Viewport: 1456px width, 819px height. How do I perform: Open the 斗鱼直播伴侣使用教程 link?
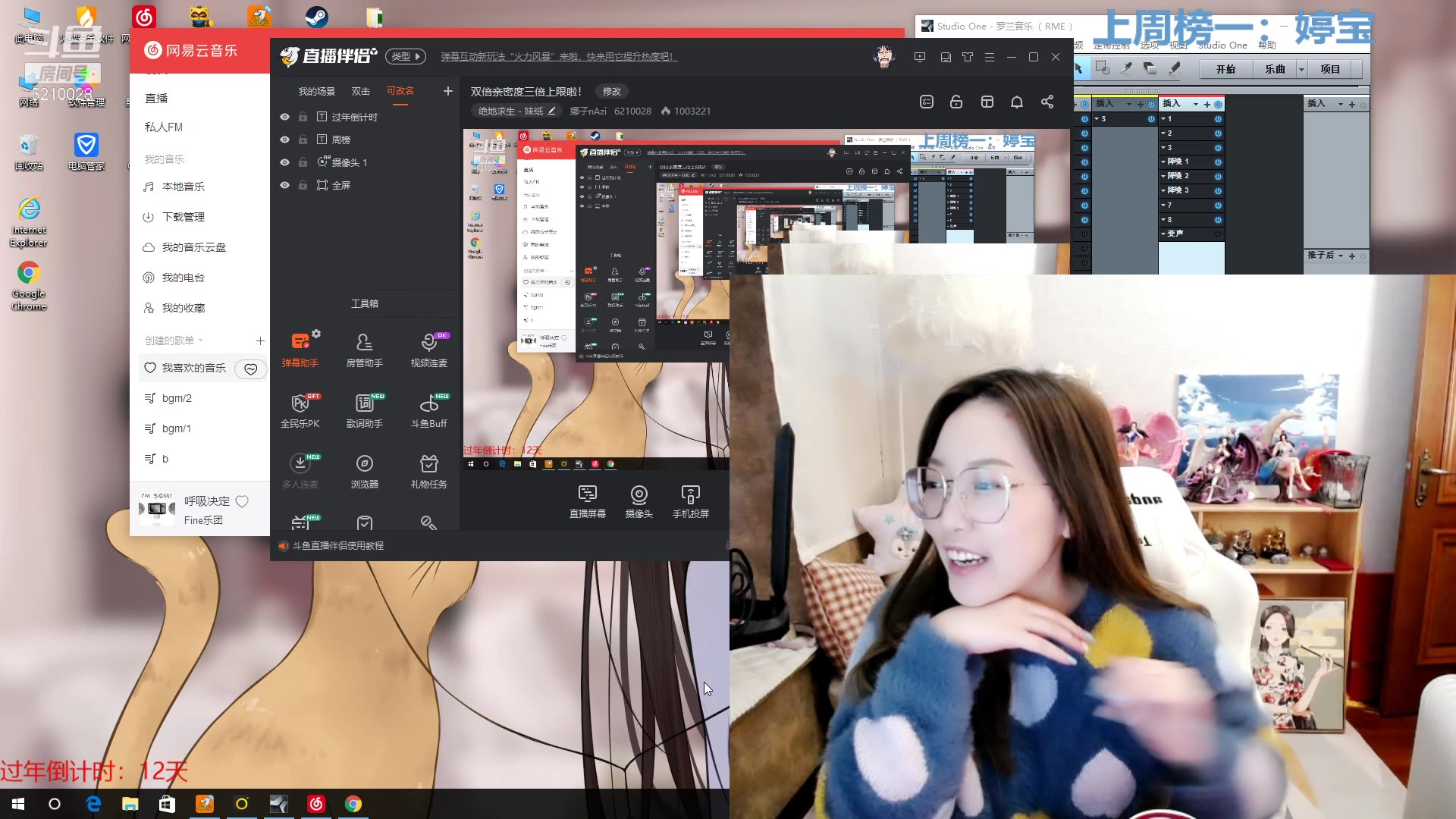(338, 545)
